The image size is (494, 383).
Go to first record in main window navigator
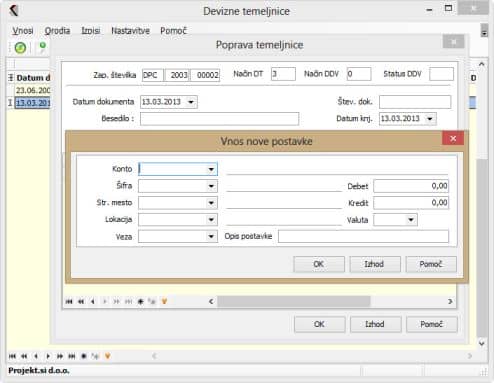click(x=12, y=356)
